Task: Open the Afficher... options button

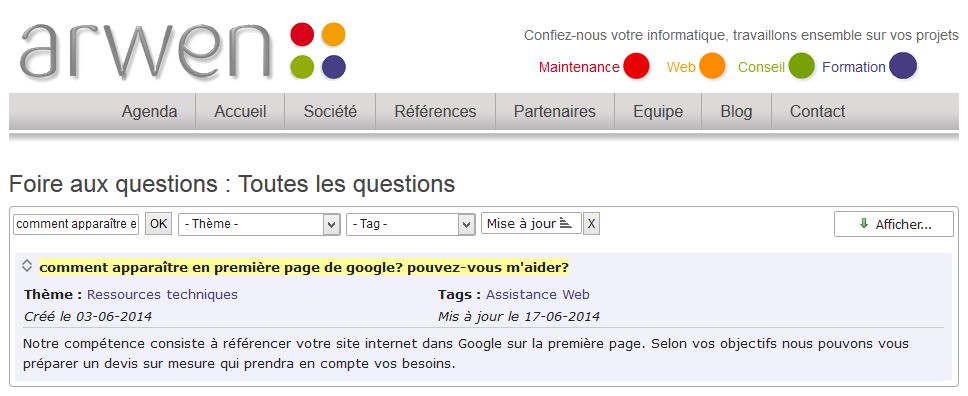Action: [894, 224]
